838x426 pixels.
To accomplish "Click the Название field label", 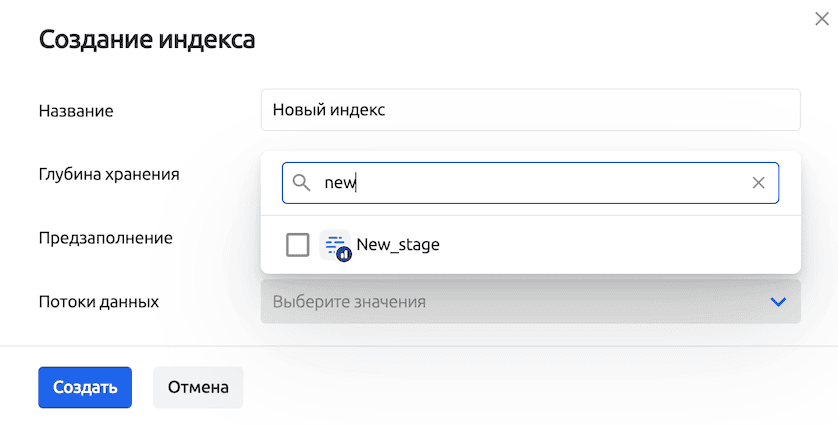I will [x=76, y=111].
